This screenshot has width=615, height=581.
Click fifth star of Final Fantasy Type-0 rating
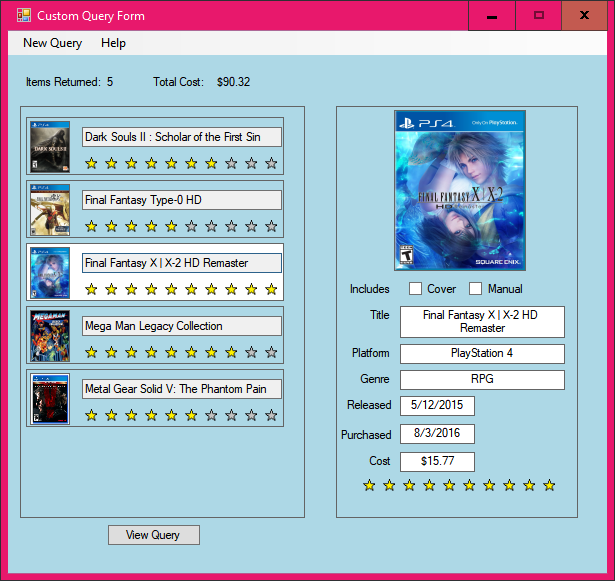point(171,226)
